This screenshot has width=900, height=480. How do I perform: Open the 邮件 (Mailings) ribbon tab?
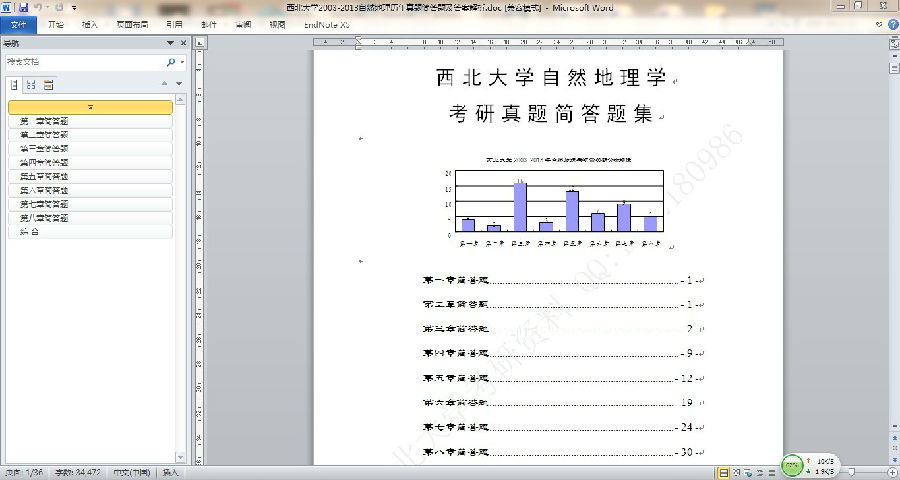[209, 25]
